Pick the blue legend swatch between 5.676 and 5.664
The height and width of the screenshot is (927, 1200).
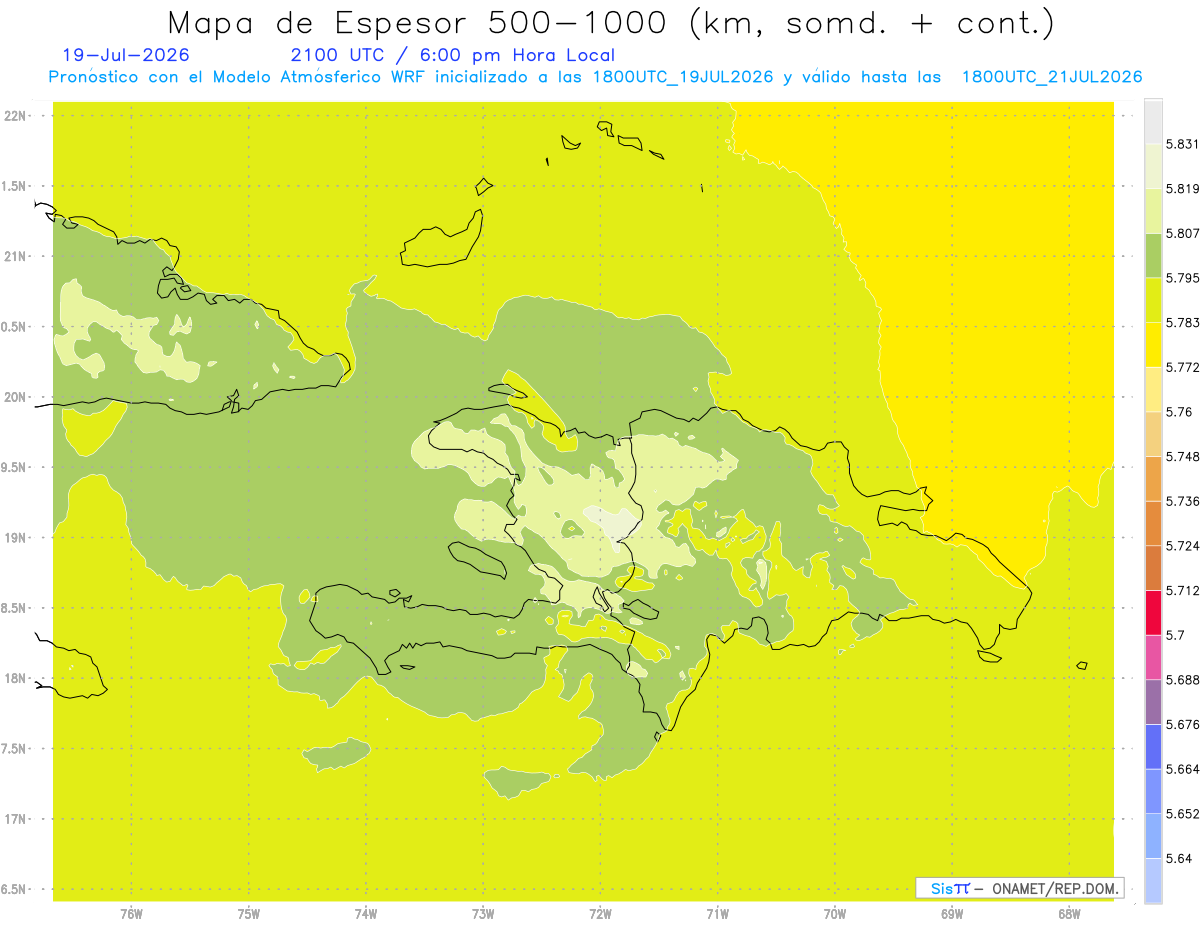point(1153,747)
